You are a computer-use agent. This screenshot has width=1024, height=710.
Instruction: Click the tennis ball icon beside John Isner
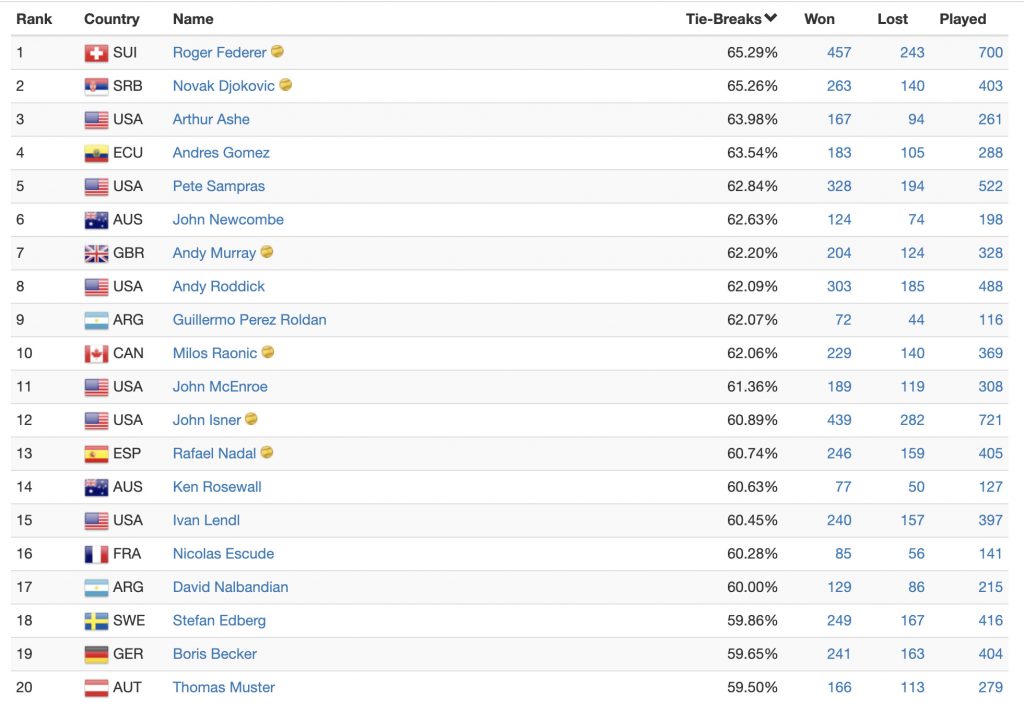click(x=251, y=418)
